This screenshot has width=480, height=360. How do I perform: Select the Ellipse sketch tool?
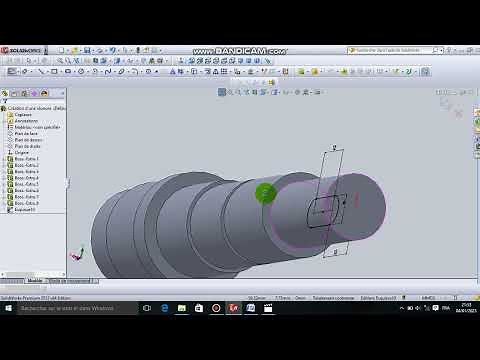click(122, 71)
